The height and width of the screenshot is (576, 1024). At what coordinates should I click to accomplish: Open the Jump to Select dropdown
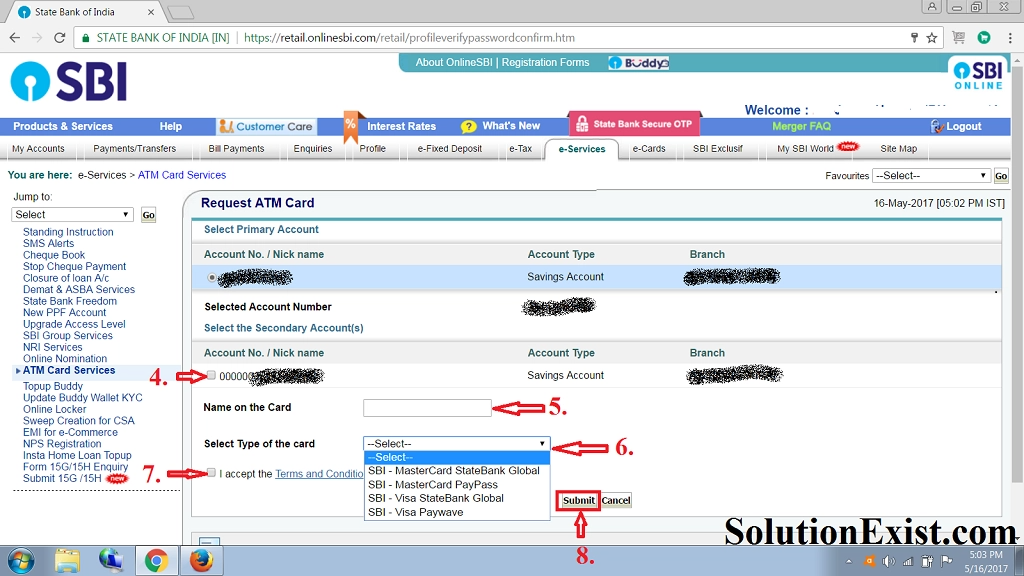click(71, 213)
